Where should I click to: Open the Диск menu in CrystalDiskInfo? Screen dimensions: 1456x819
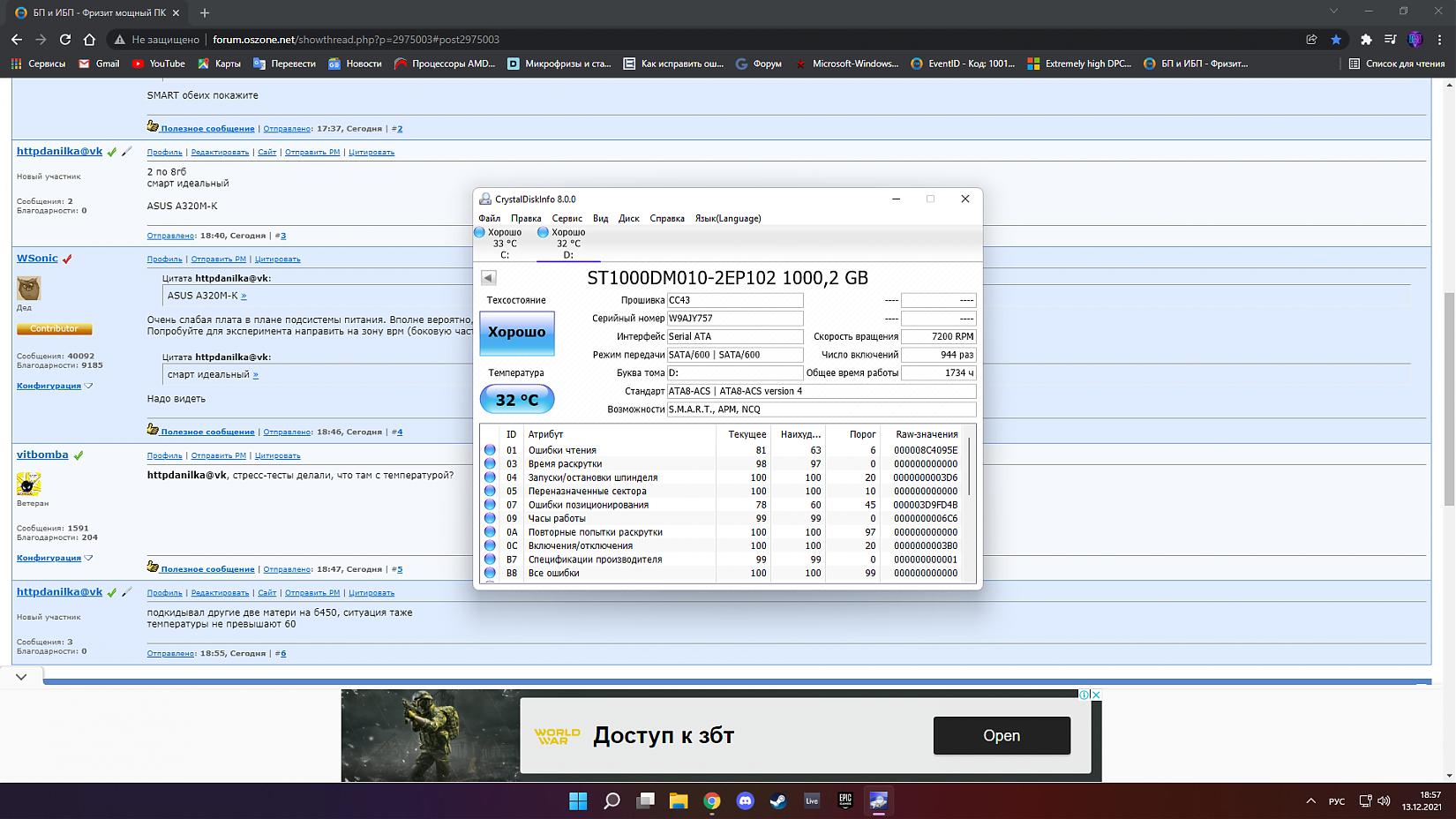[628, 218]
